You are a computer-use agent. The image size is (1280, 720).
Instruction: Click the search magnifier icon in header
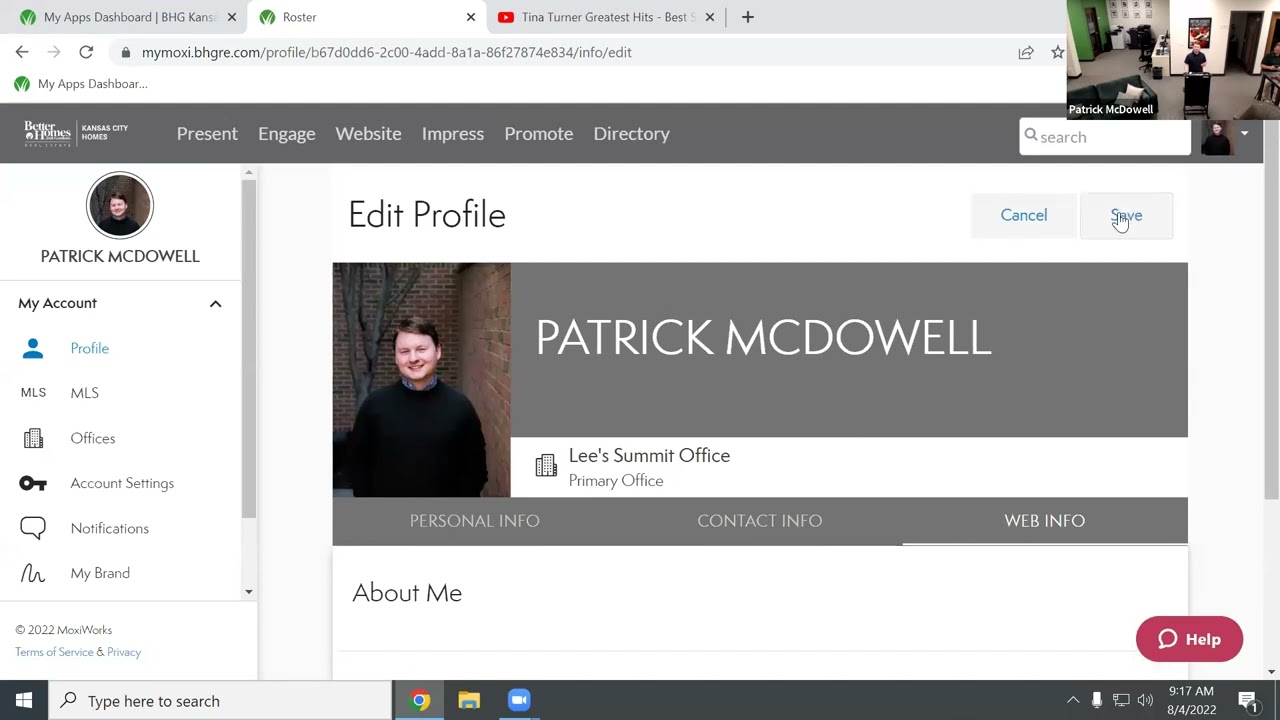coord(1031,136)
